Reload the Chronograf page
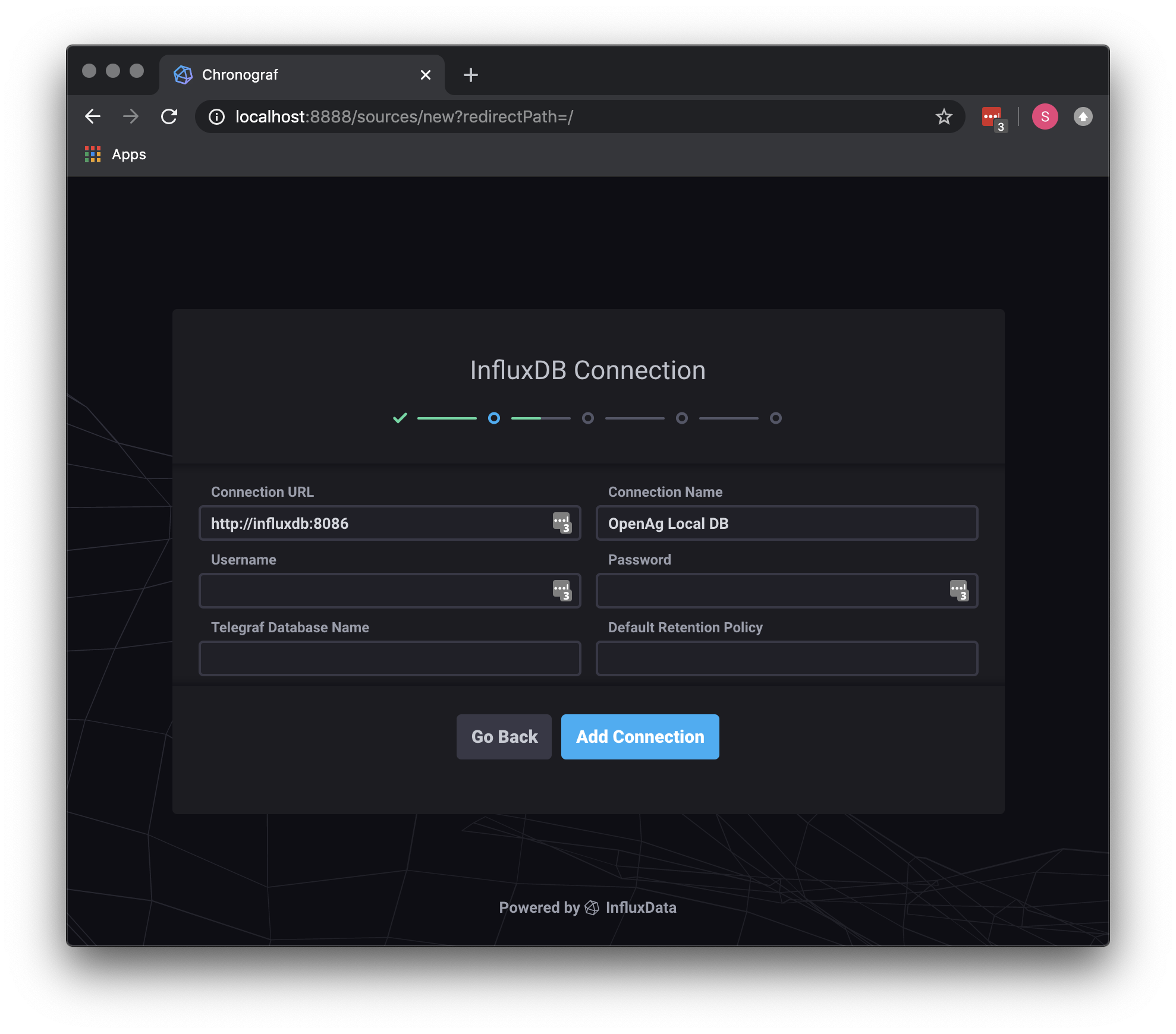This screenshot has height=1034, width=1176. point(169,116)
